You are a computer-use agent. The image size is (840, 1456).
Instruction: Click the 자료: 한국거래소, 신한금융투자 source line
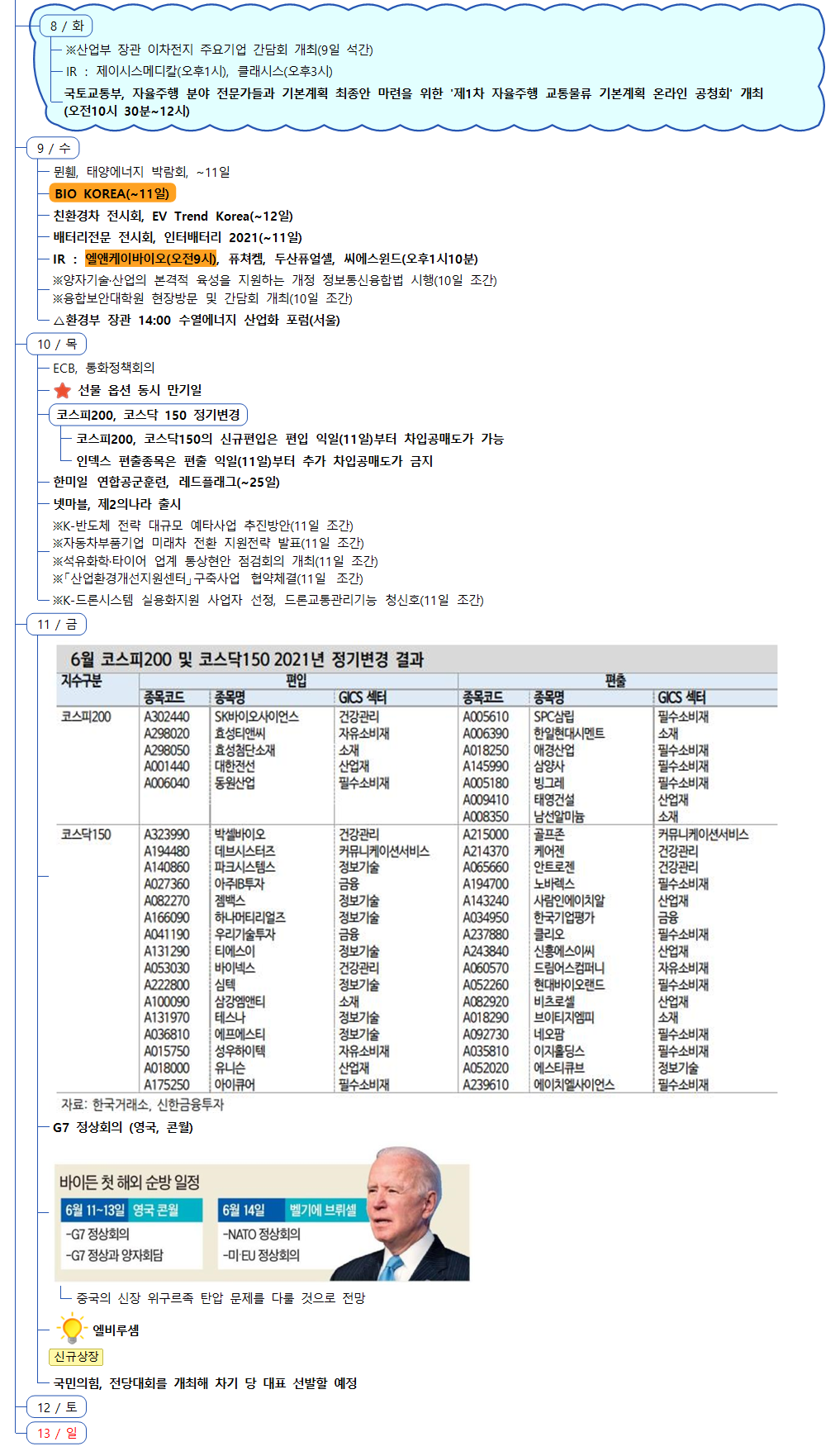pos(142,1104)
